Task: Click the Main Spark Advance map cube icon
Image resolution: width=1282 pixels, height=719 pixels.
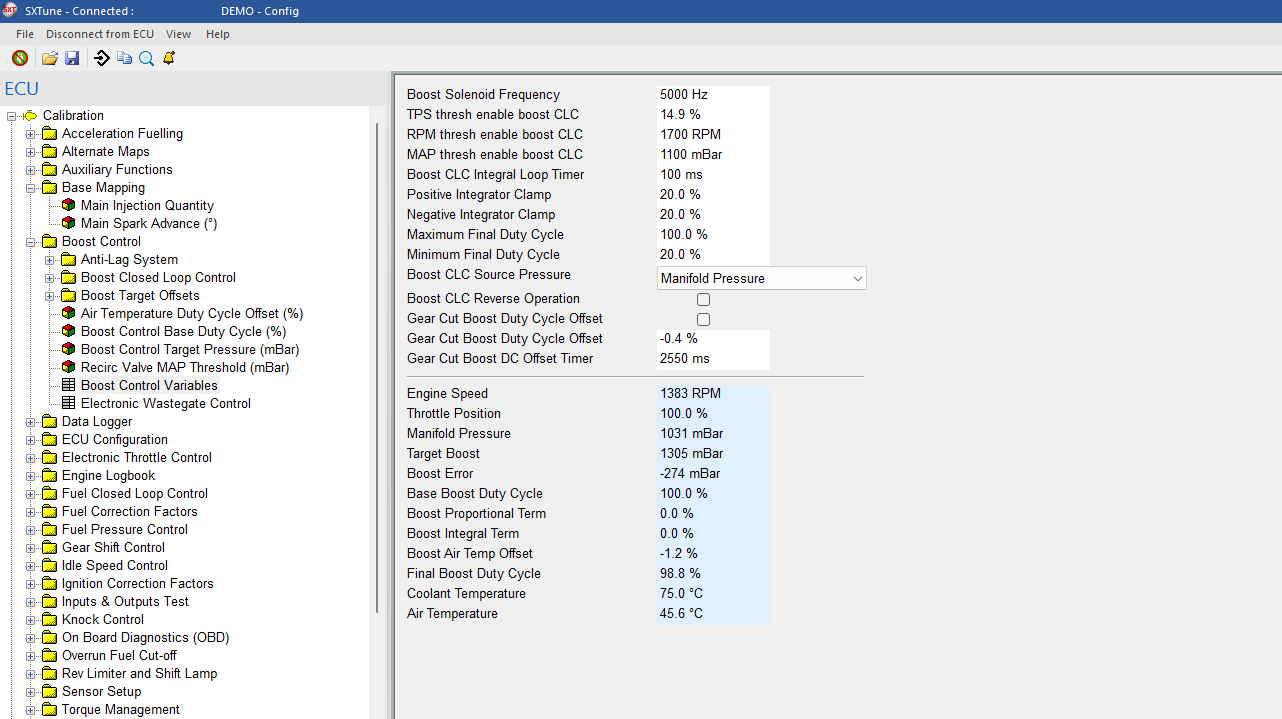Action: coord(68,223)
